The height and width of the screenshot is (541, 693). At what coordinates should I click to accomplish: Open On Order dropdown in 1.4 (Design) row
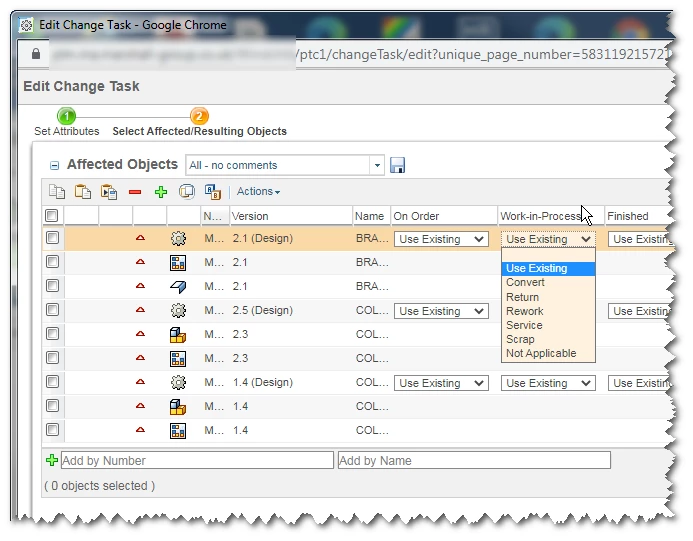(x=441, y=383)
